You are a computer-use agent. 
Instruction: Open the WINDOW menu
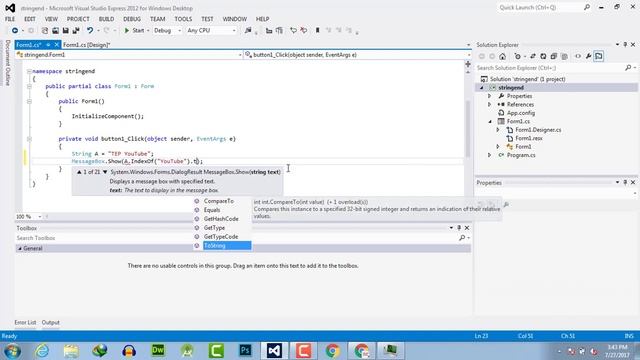click(235, 19)
